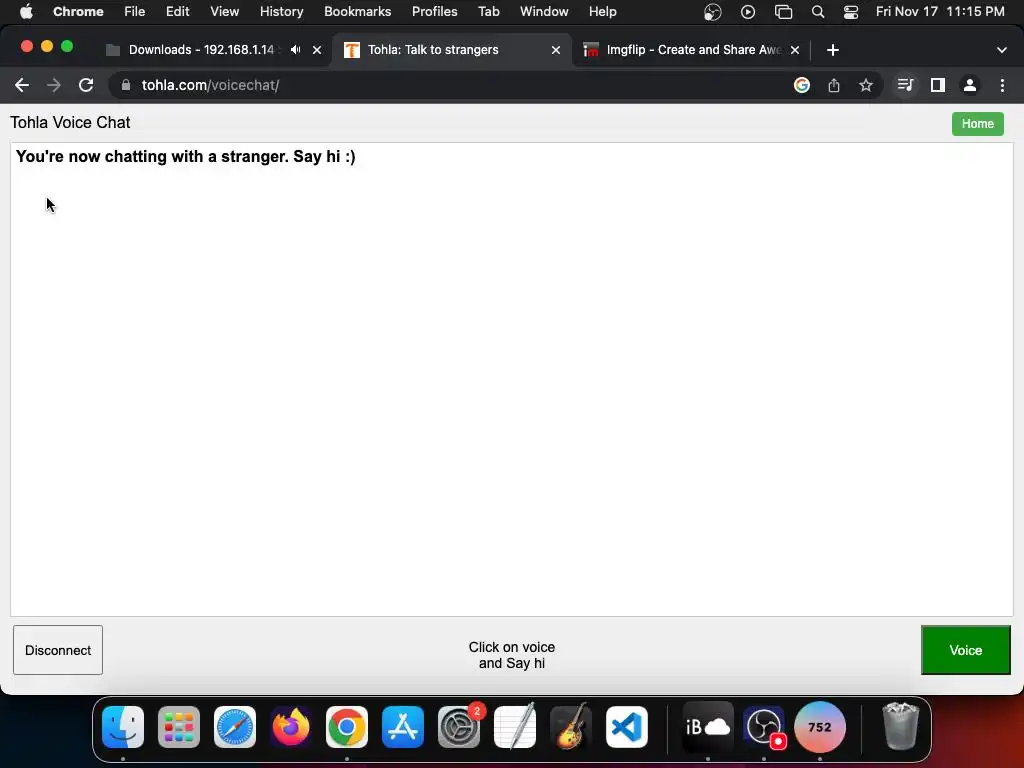Viewport: 1024px width, 768px height.
Task: Open Visual Studio Code from the dock
Action: click(x=627, y=727)
